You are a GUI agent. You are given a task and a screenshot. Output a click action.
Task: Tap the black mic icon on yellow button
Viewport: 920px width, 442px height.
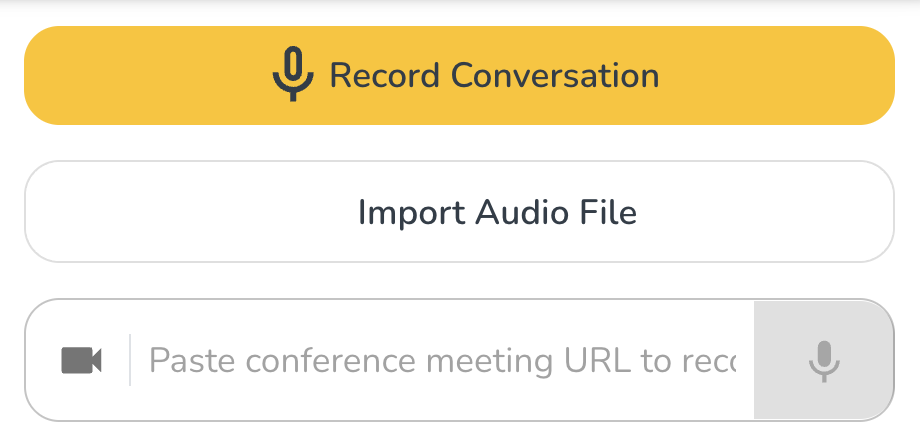(x=292, y=76)
